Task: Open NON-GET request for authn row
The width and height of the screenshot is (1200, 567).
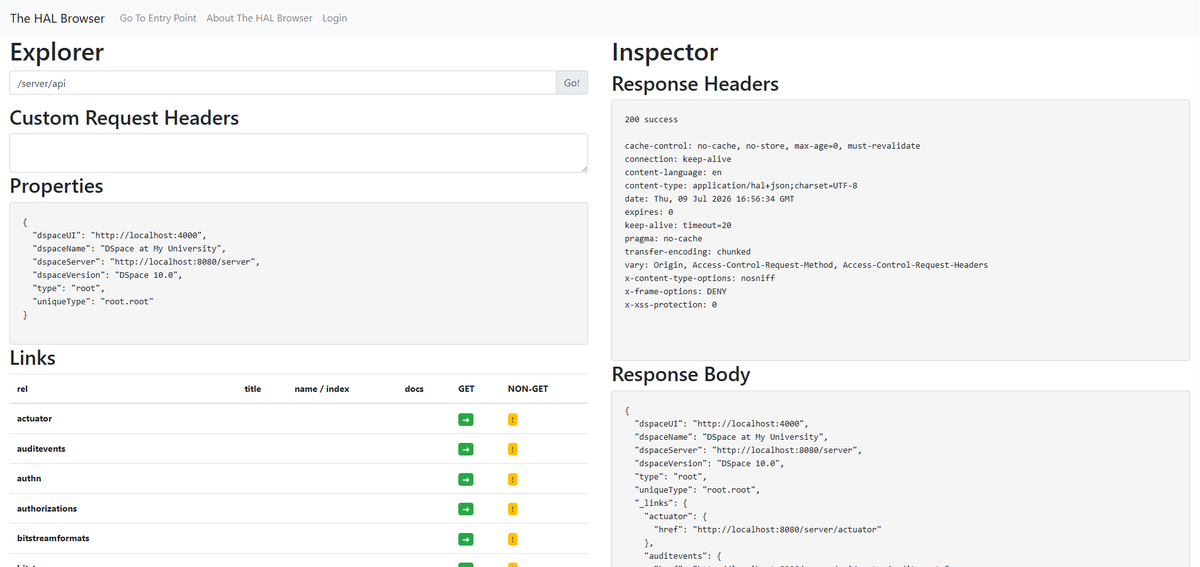Action: coord(512,479)
